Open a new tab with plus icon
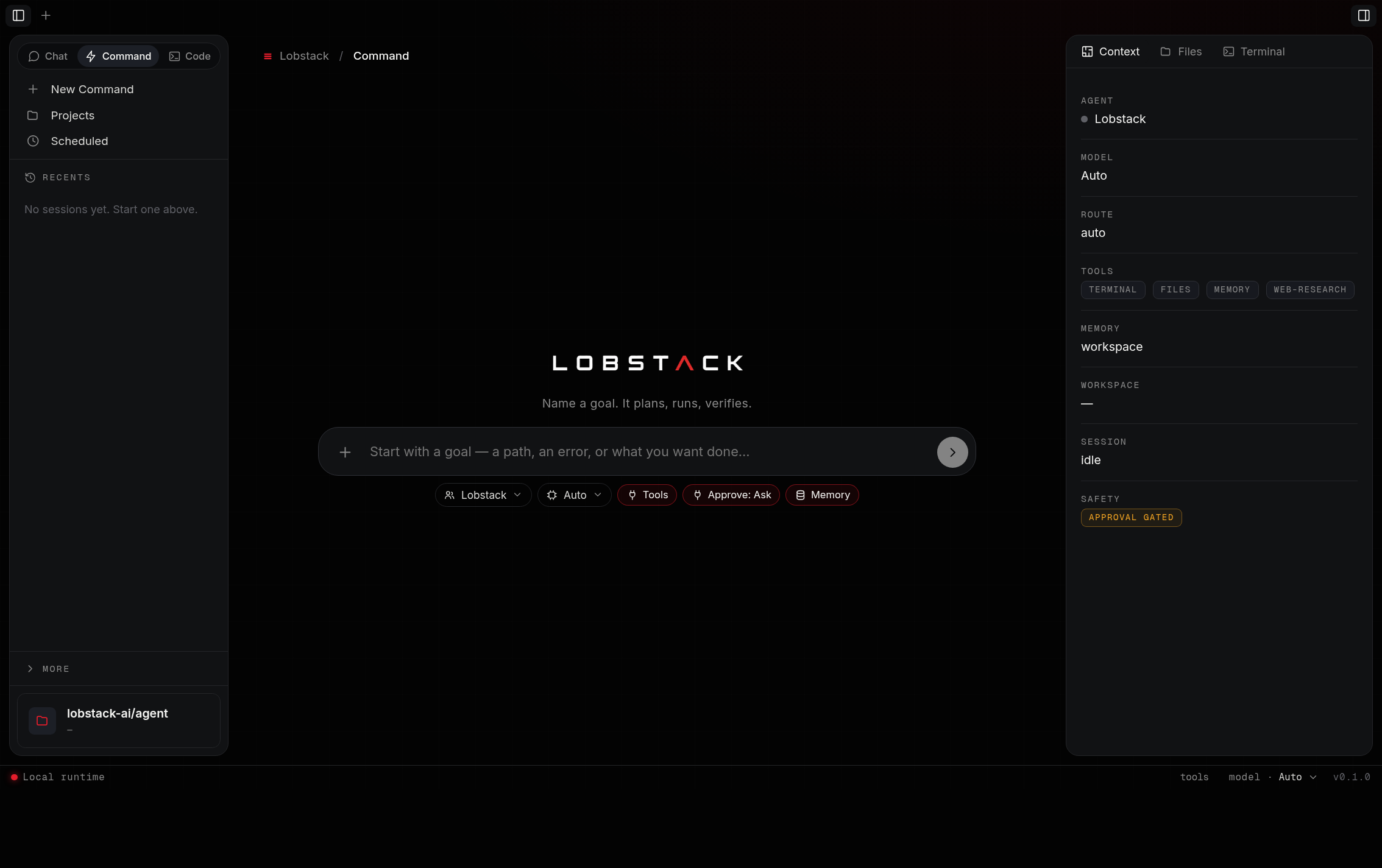The width and height of the screenshot is (1382, 868). (x=46, y=15)
